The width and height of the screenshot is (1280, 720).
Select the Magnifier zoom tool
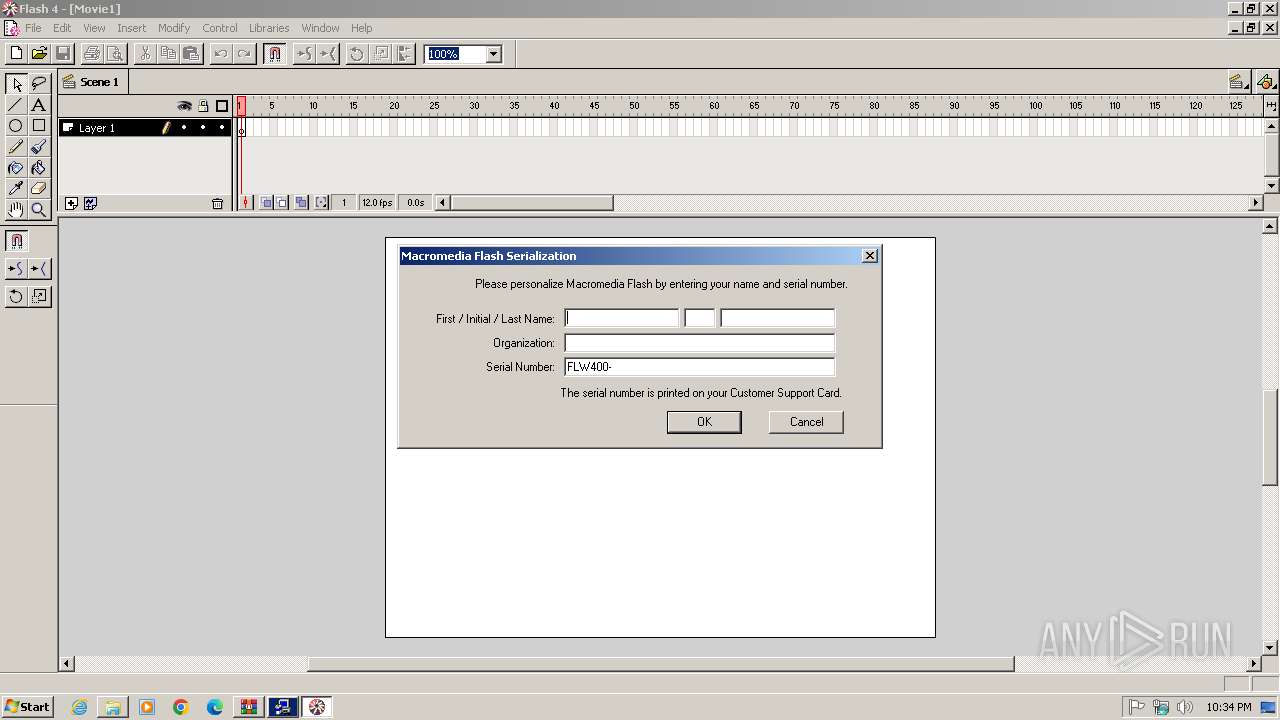click(x=39, y=210)
